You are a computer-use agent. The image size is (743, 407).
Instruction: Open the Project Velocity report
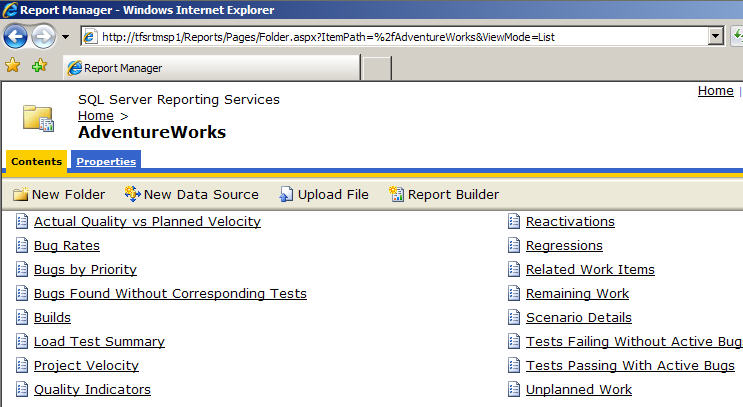(86, 365)
